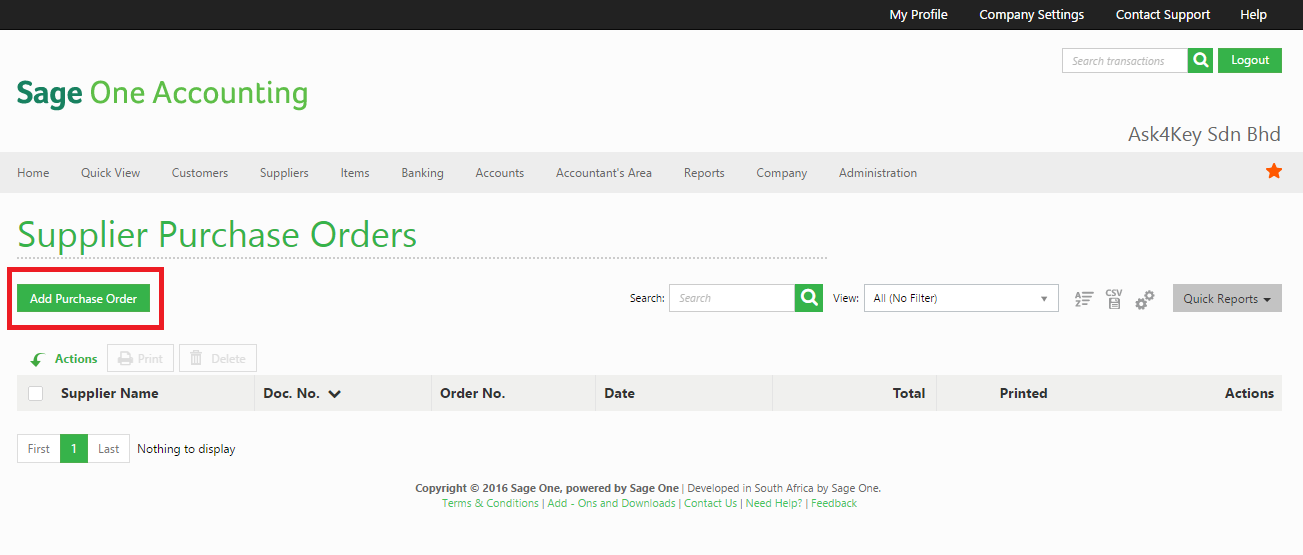1303x555 pixels.
Task: Open the Accountant's Area menu
Action: 604,173
